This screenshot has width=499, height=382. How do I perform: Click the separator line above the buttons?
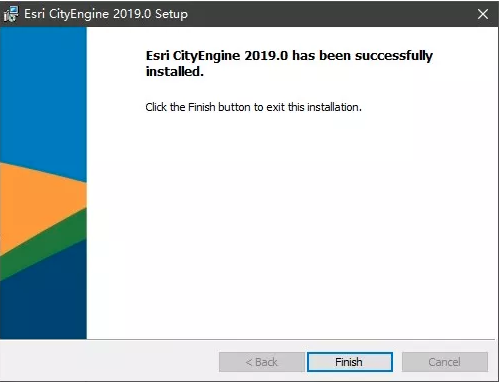(x=247, y=340)
